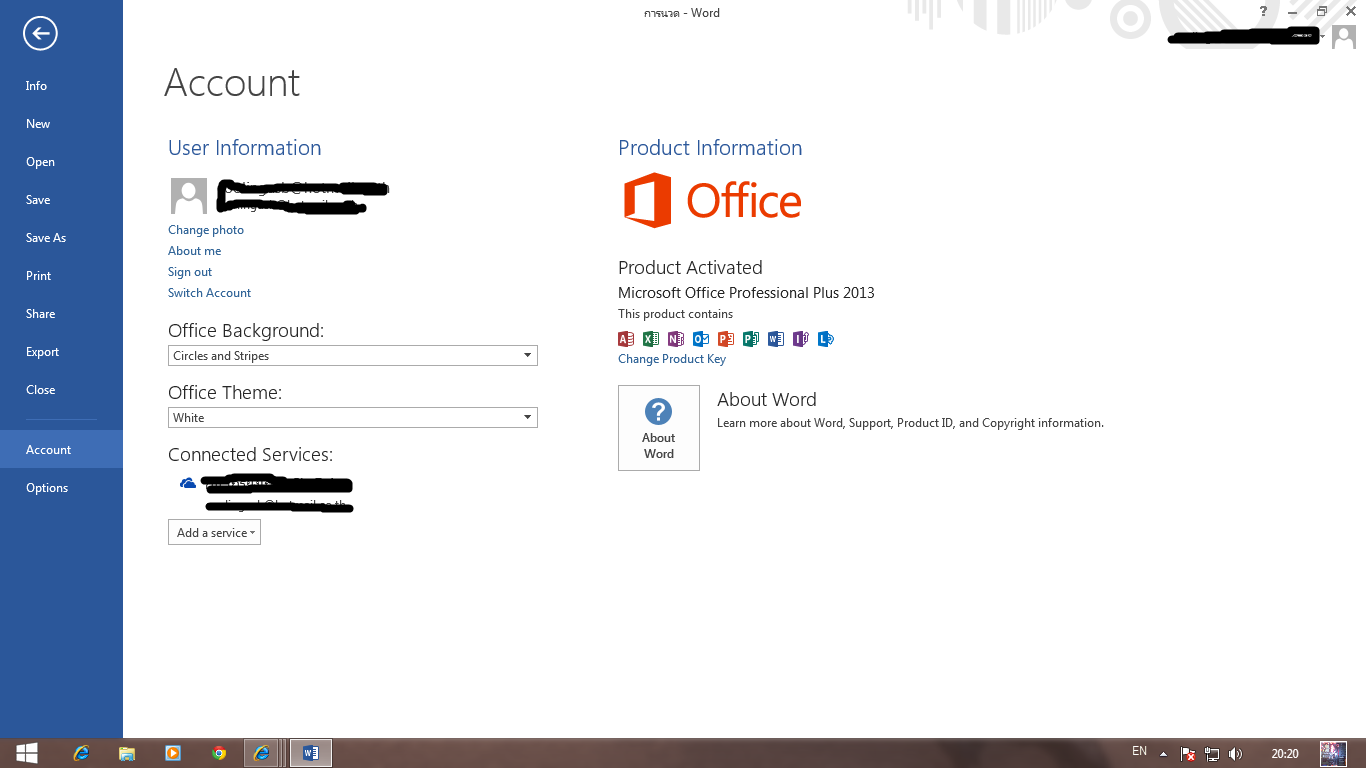
Task: Click the About Word button
Action: 659,428
